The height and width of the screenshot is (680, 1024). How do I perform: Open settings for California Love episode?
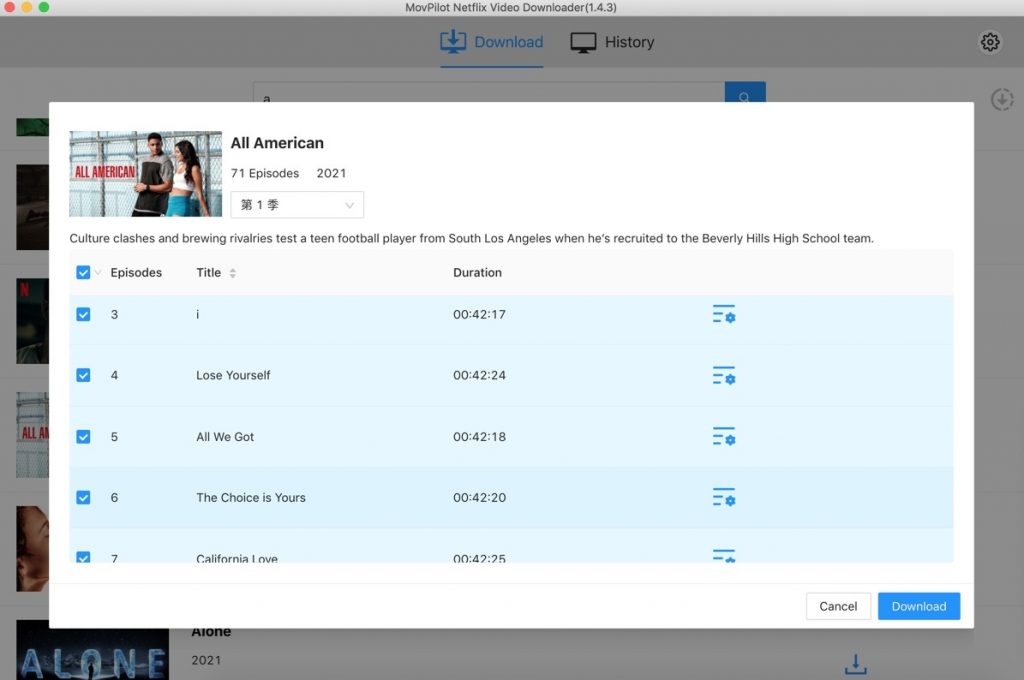point(724,556)
